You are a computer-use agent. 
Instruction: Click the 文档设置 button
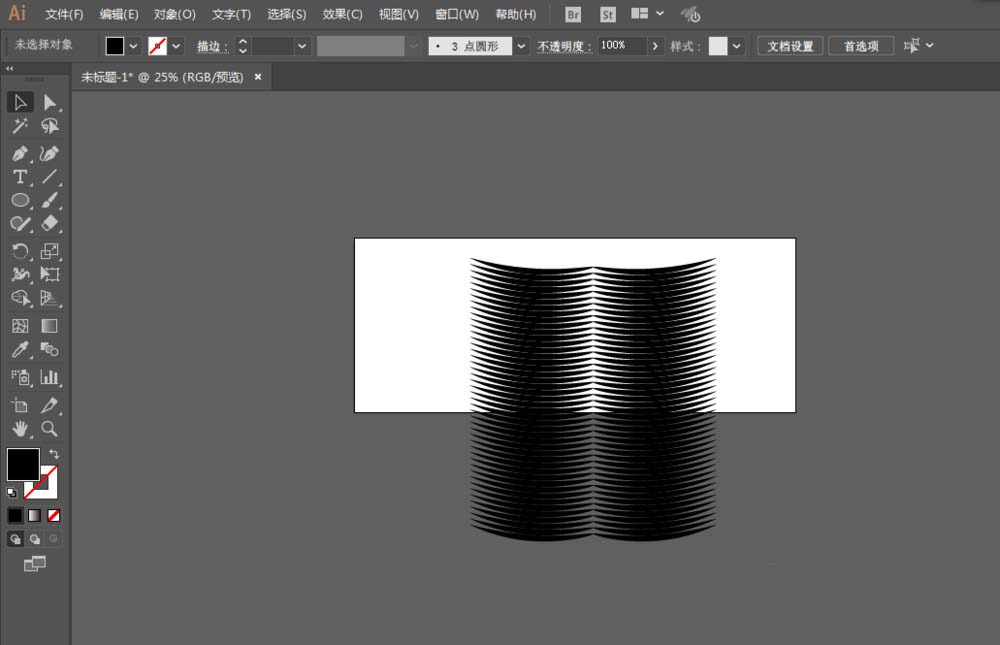pyautogui.click(x=789, y=46)
